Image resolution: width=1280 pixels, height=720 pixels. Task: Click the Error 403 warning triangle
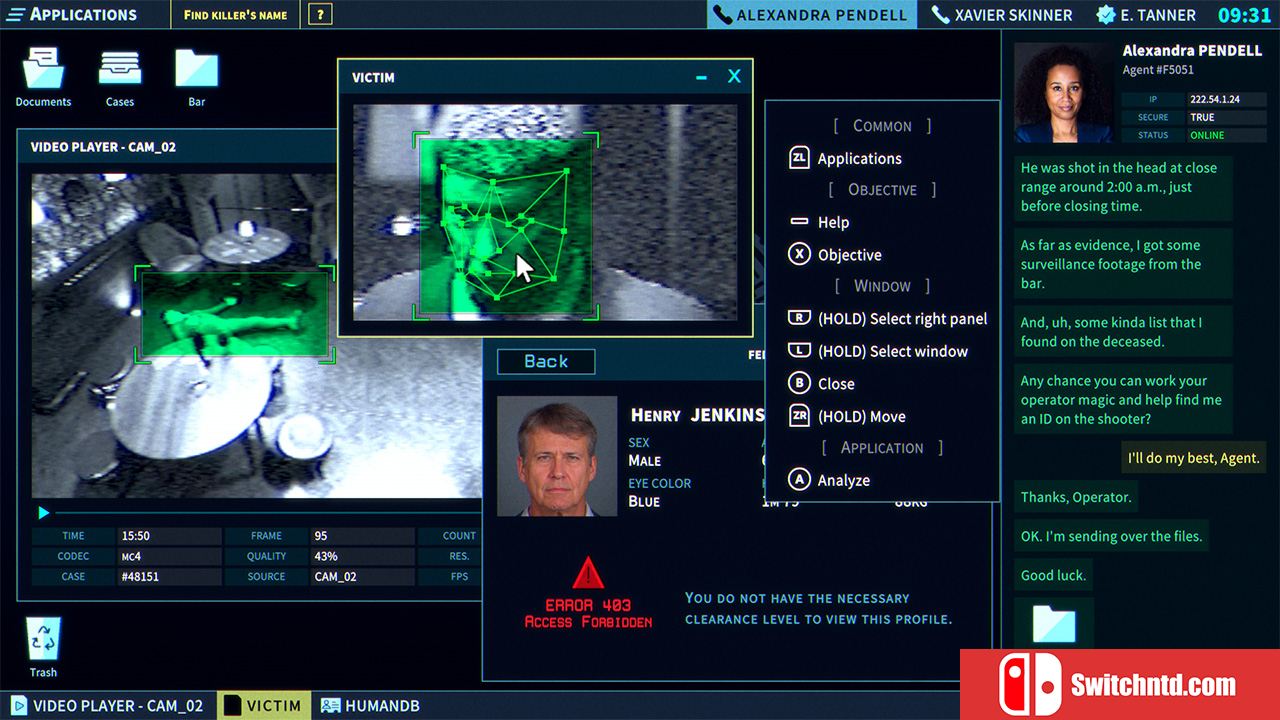tap(588, 573)
